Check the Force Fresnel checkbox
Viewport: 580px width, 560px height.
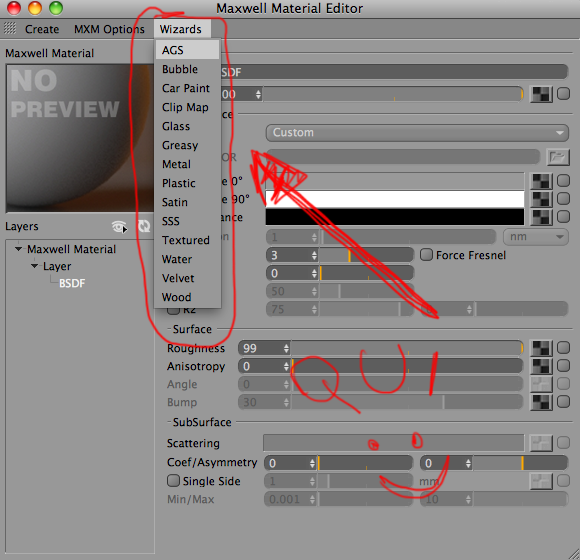426,254
